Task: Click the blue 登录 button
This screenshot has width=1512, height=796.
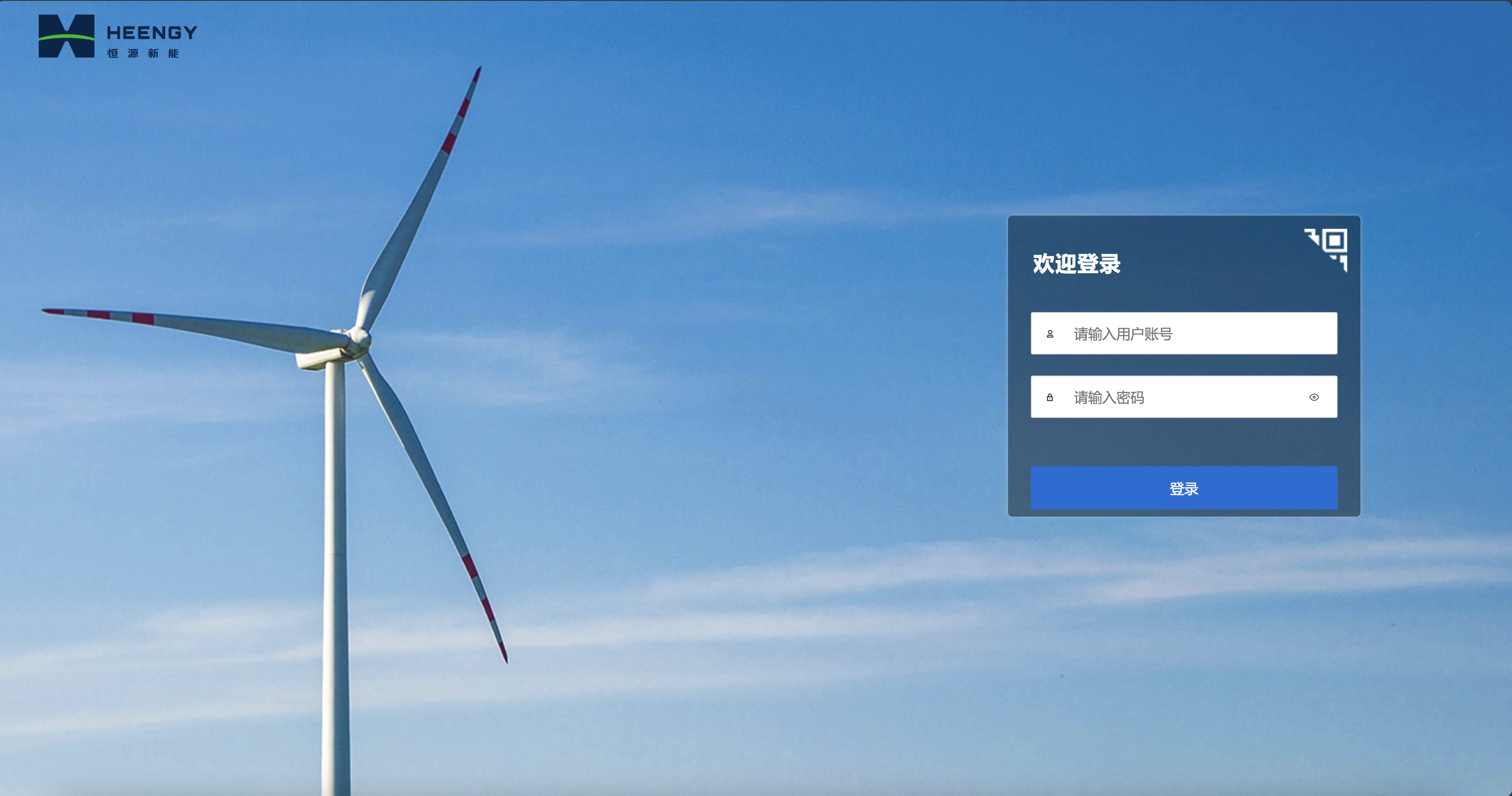Action: click(x=1184, y=488)
